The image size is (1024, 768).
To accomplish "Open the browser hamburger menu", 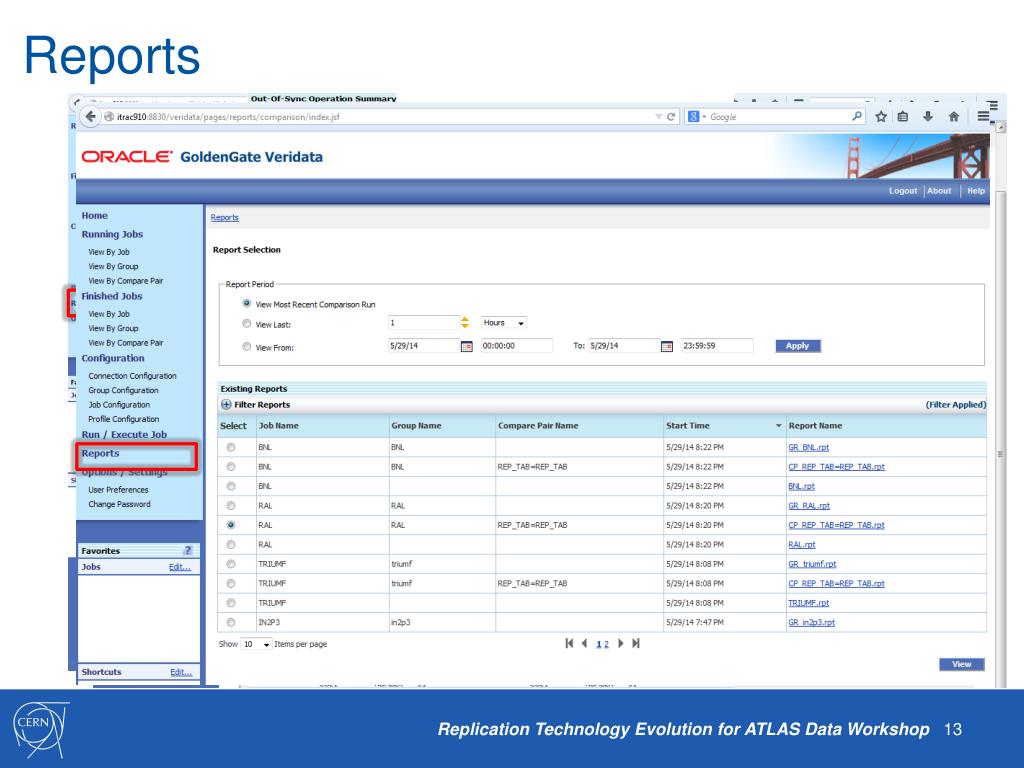I will coord(983,116).
